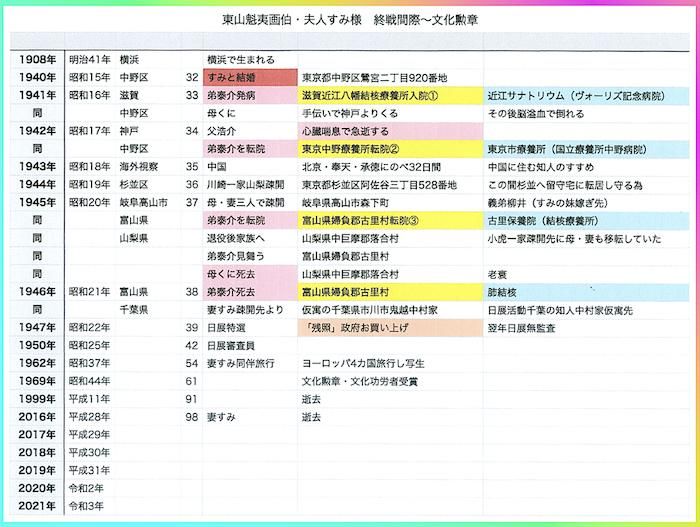Viewport: 700px width, 527px height.
Task: Click the note その後脳溢血で倒れる
Action: [536, 113]
